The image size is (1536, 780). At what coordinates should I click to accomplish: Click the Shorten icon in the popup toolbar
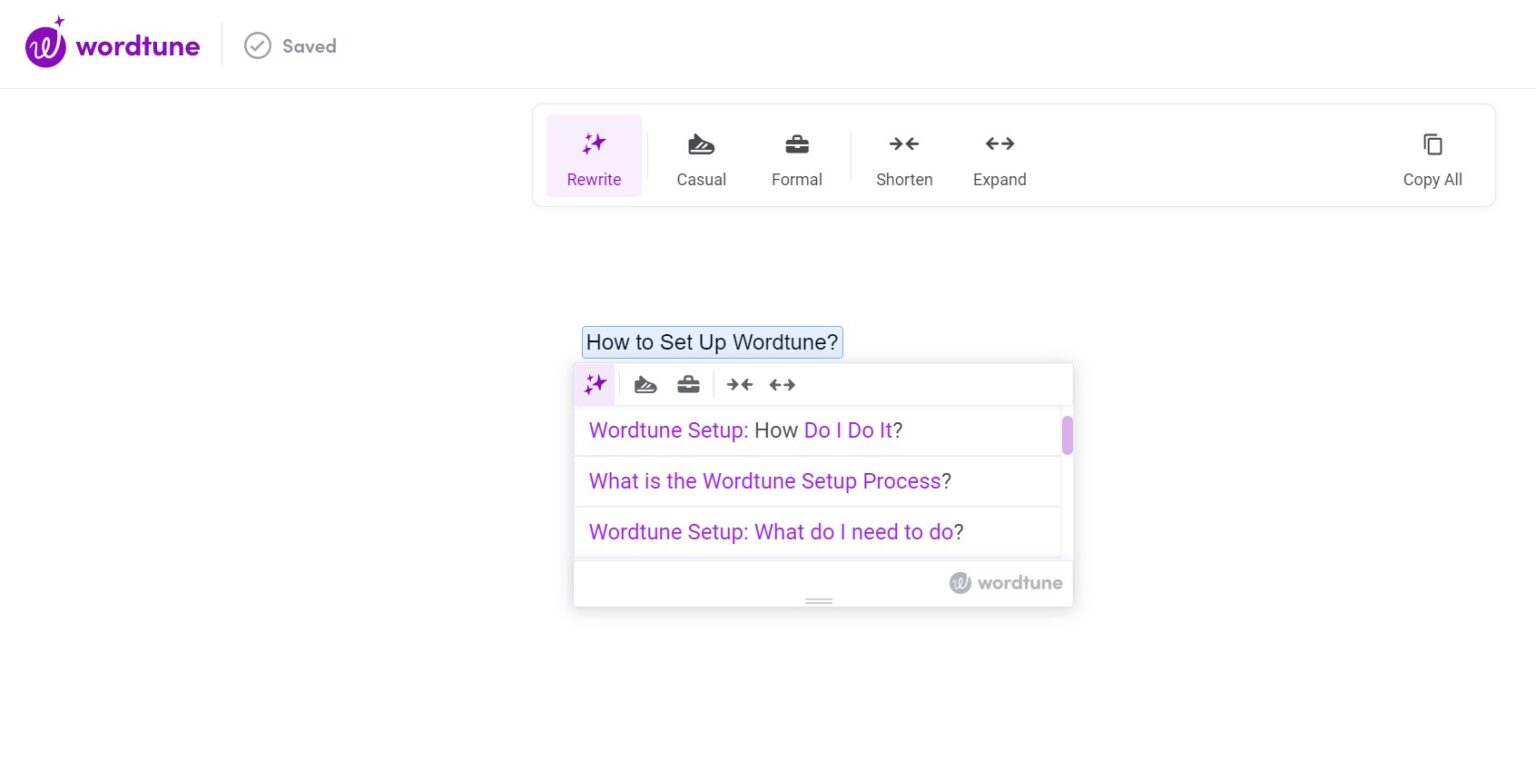click(x=739, y=383)
